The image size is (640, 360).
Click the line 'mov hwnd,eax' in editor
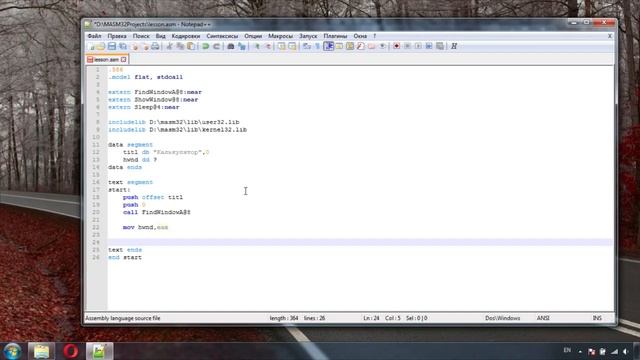pos(145,227)
